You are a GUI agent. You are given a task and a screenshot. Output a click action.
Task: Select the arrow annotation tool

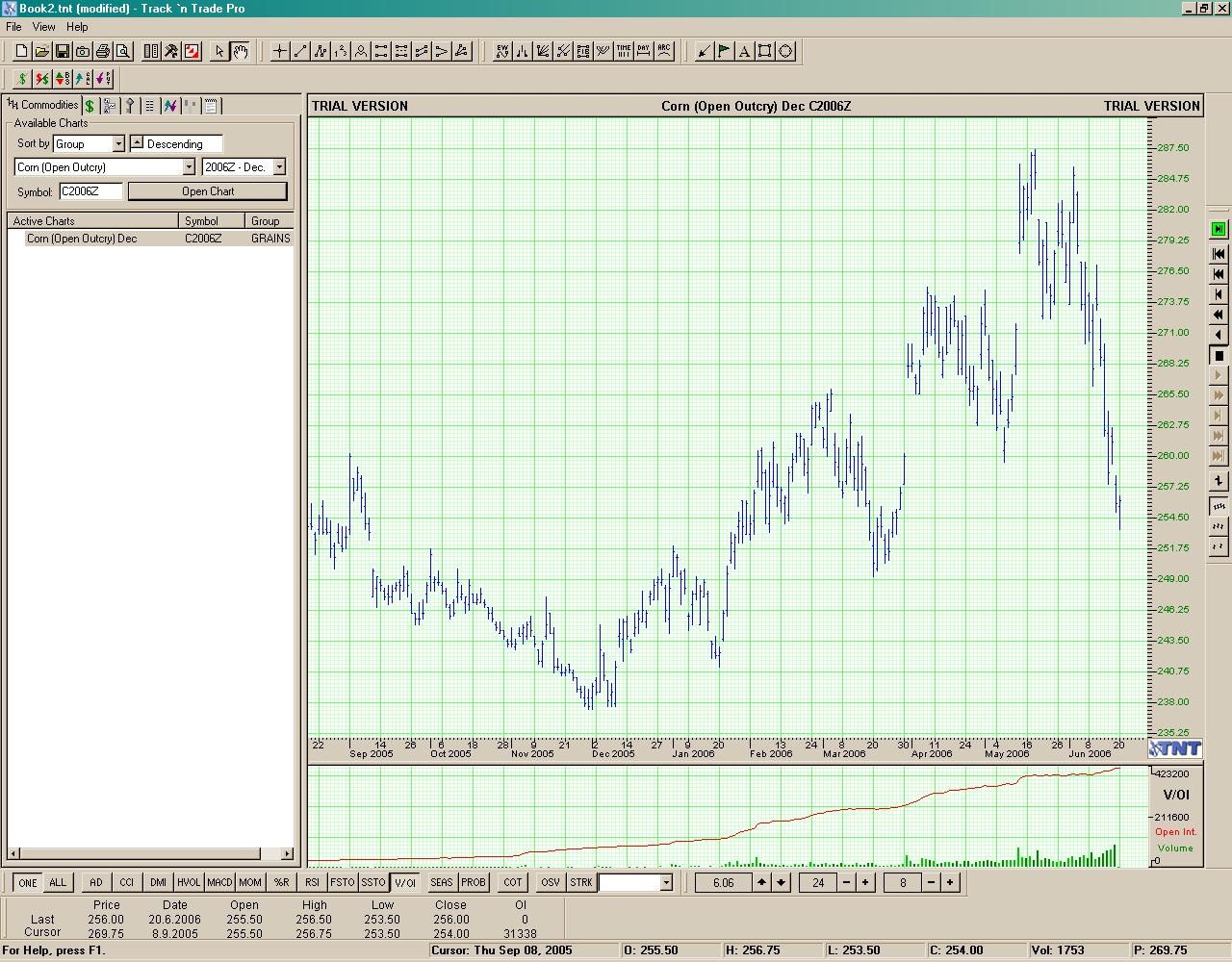705,51
